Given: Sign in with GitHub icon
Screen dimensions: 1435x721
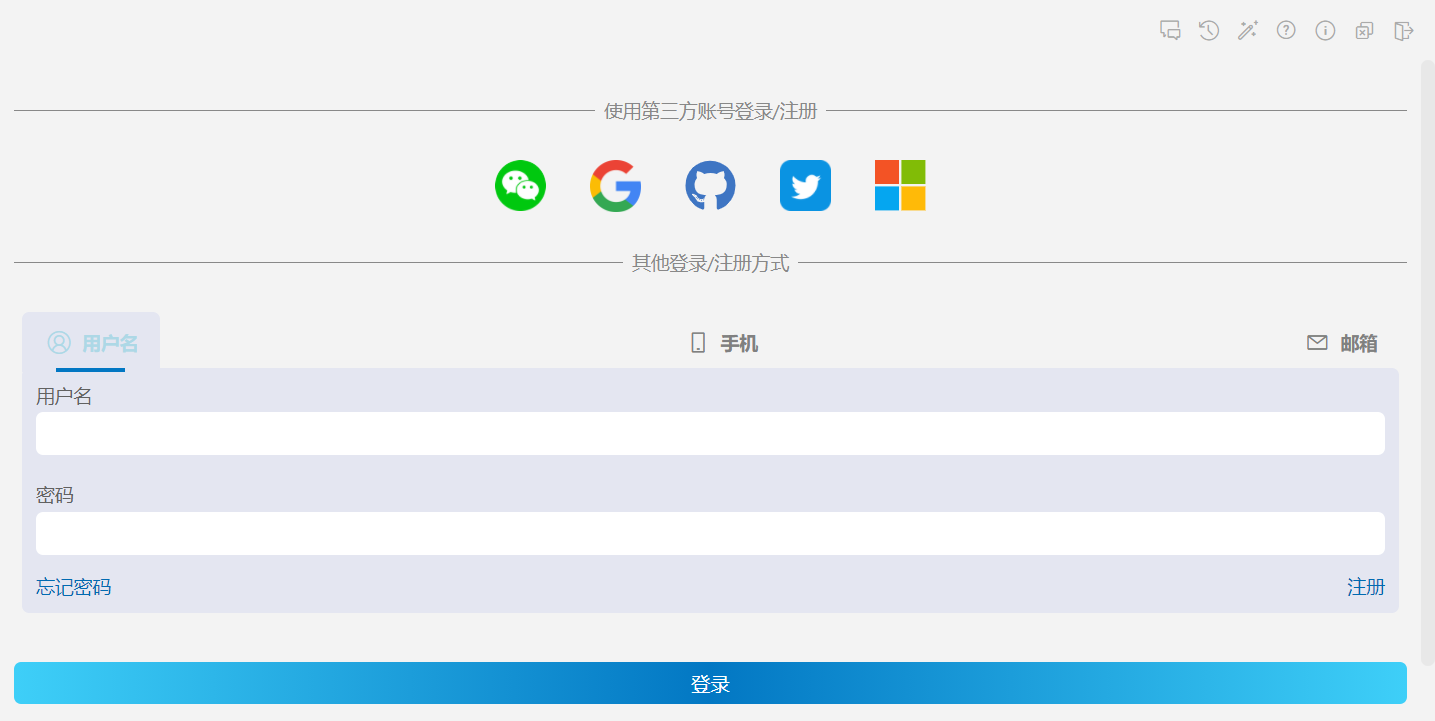Looking at the screenshot, I should point(710,185).
